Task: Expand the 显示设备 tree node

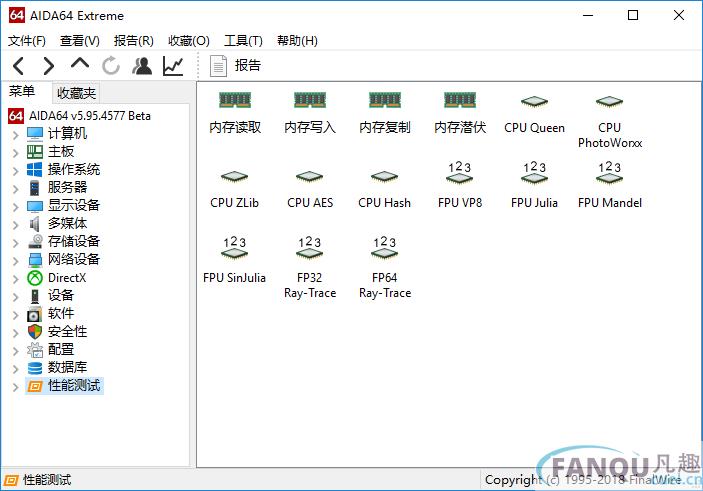Action: (15, 206)
